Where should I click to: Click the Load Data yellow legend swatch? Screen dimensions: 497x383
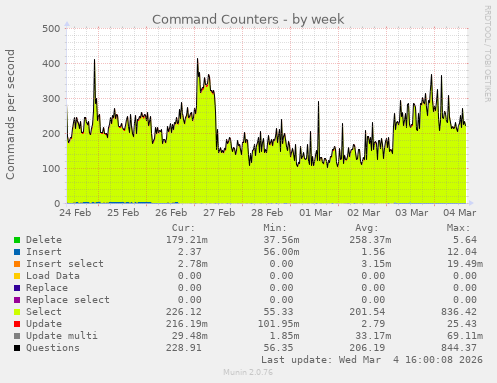17,276
